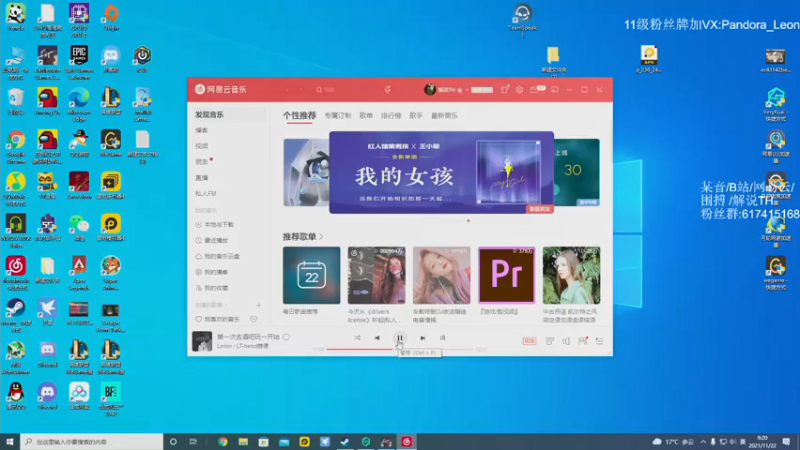Open the play queue list icon

599,341
